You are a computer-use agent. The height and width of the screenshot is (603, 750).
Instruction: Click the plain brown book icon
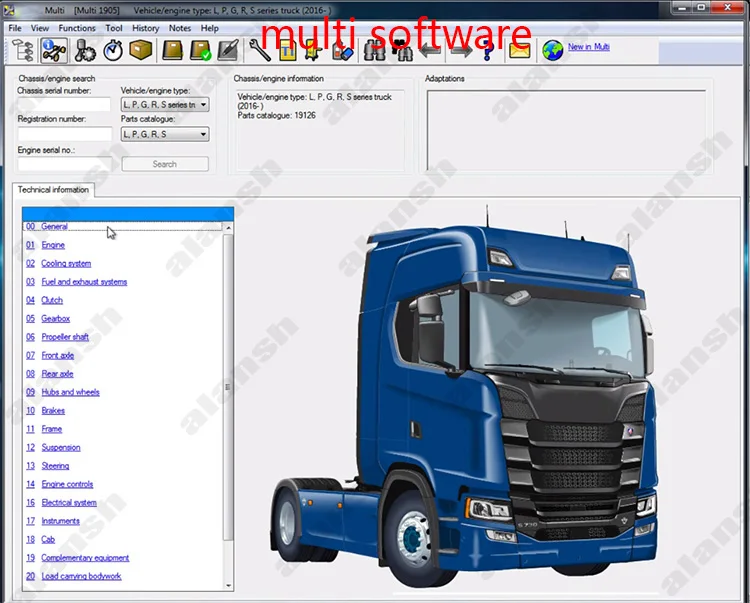pyautogui.click(x=172, y=50)
